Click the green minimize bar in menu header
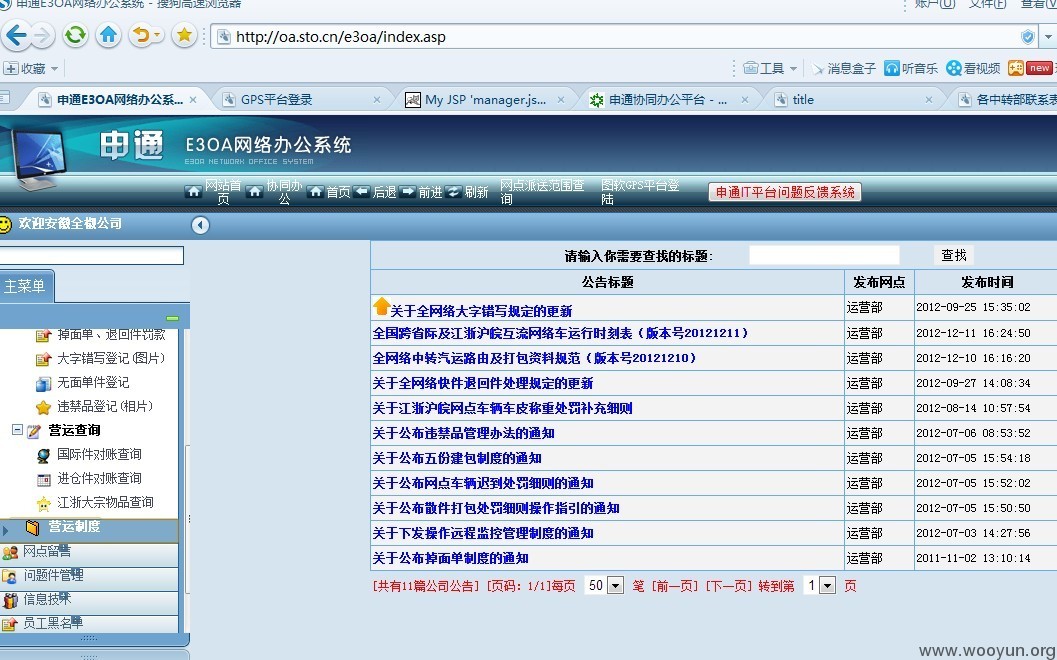This screenshot has height=660, width=1057. 173,318
